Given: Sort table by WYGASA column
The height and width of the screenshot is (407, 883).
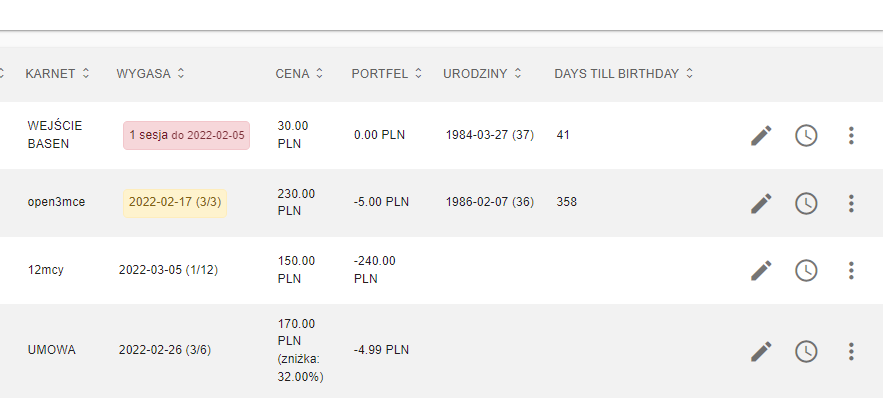Looking at the screenshot, I should (150, 74).
